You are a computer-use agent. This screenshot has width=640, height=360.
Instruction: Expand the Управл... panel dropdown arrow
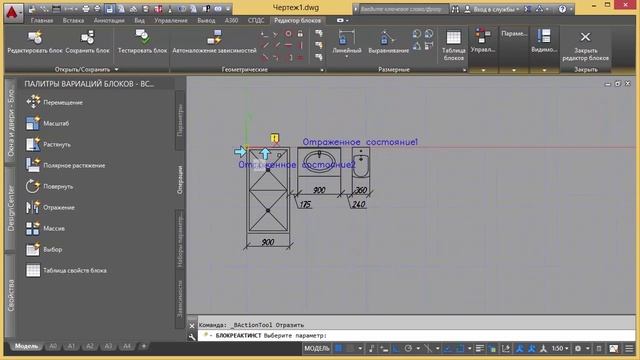tap(483, 70)
